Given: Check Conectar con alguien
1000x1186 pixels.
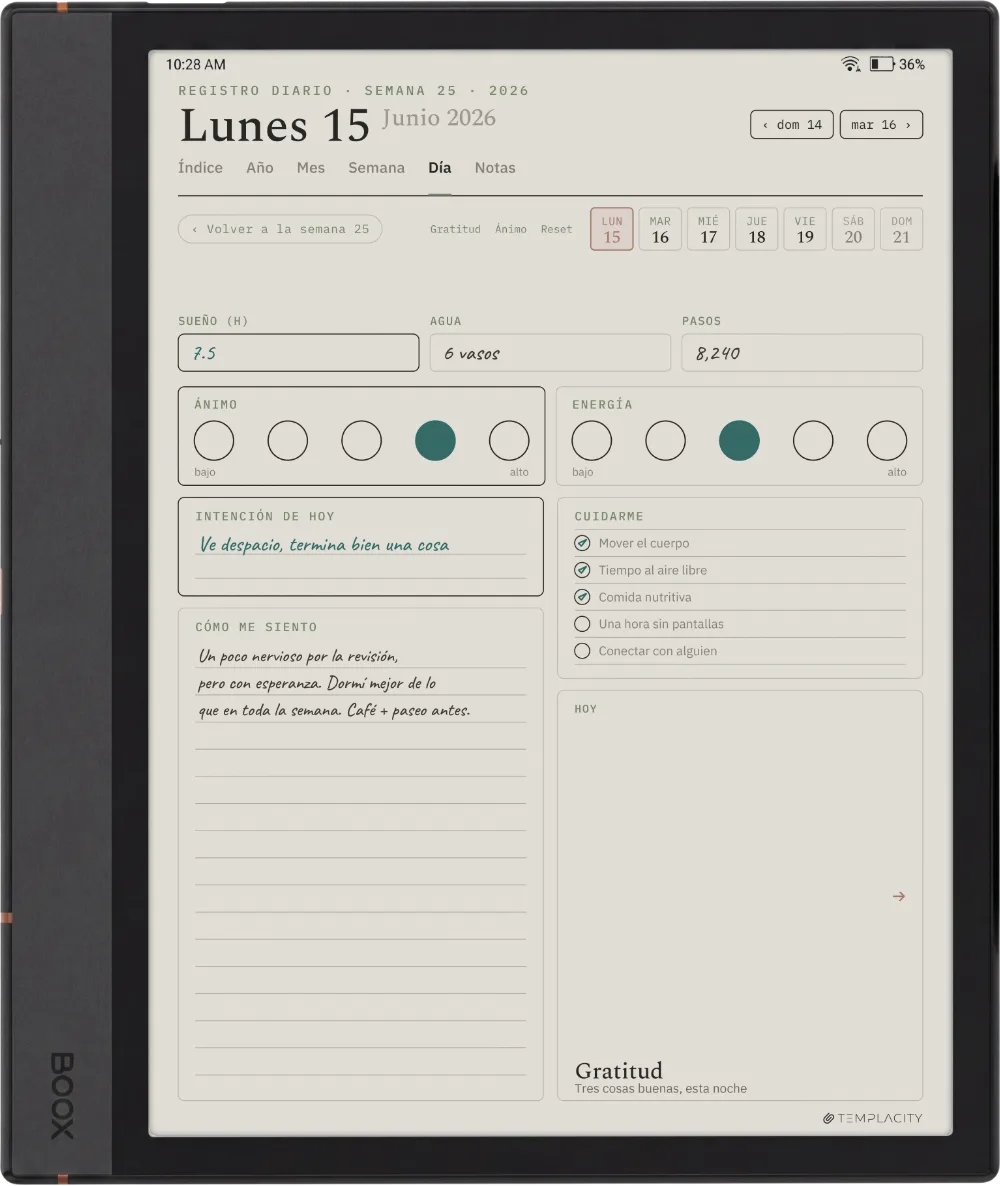Looking at the screenshot, I should coord(582,651).
